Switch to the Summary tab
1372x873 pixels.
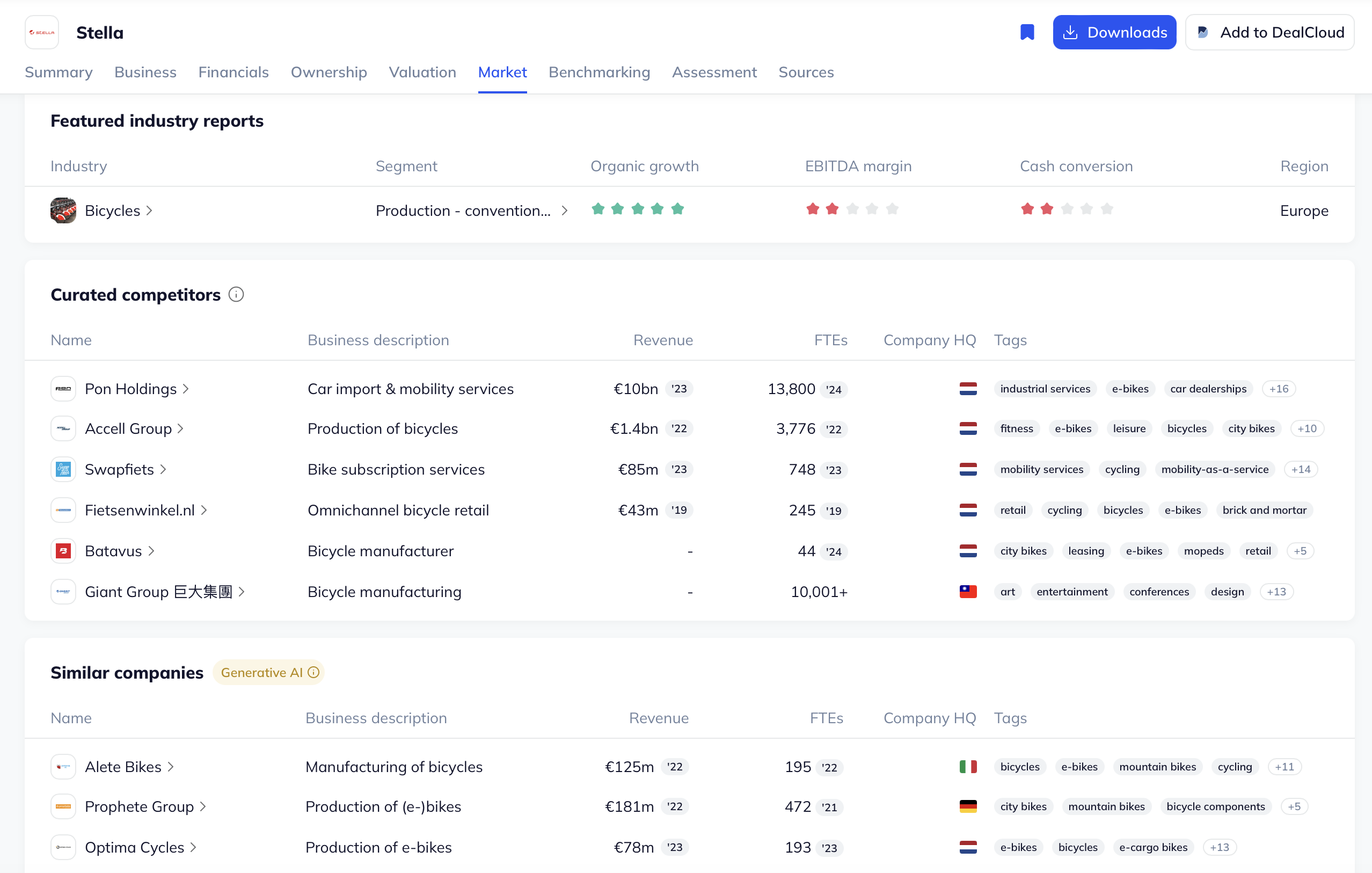click(59, 72)
